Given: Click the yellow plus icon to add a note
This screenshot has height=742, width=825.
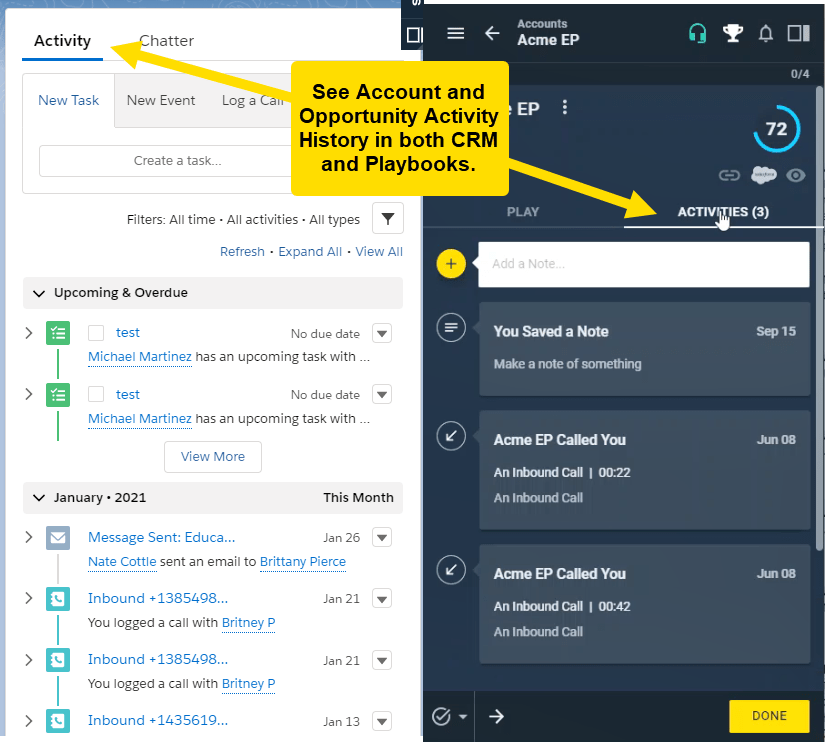Looking at the screenshot, I should 451,264.
